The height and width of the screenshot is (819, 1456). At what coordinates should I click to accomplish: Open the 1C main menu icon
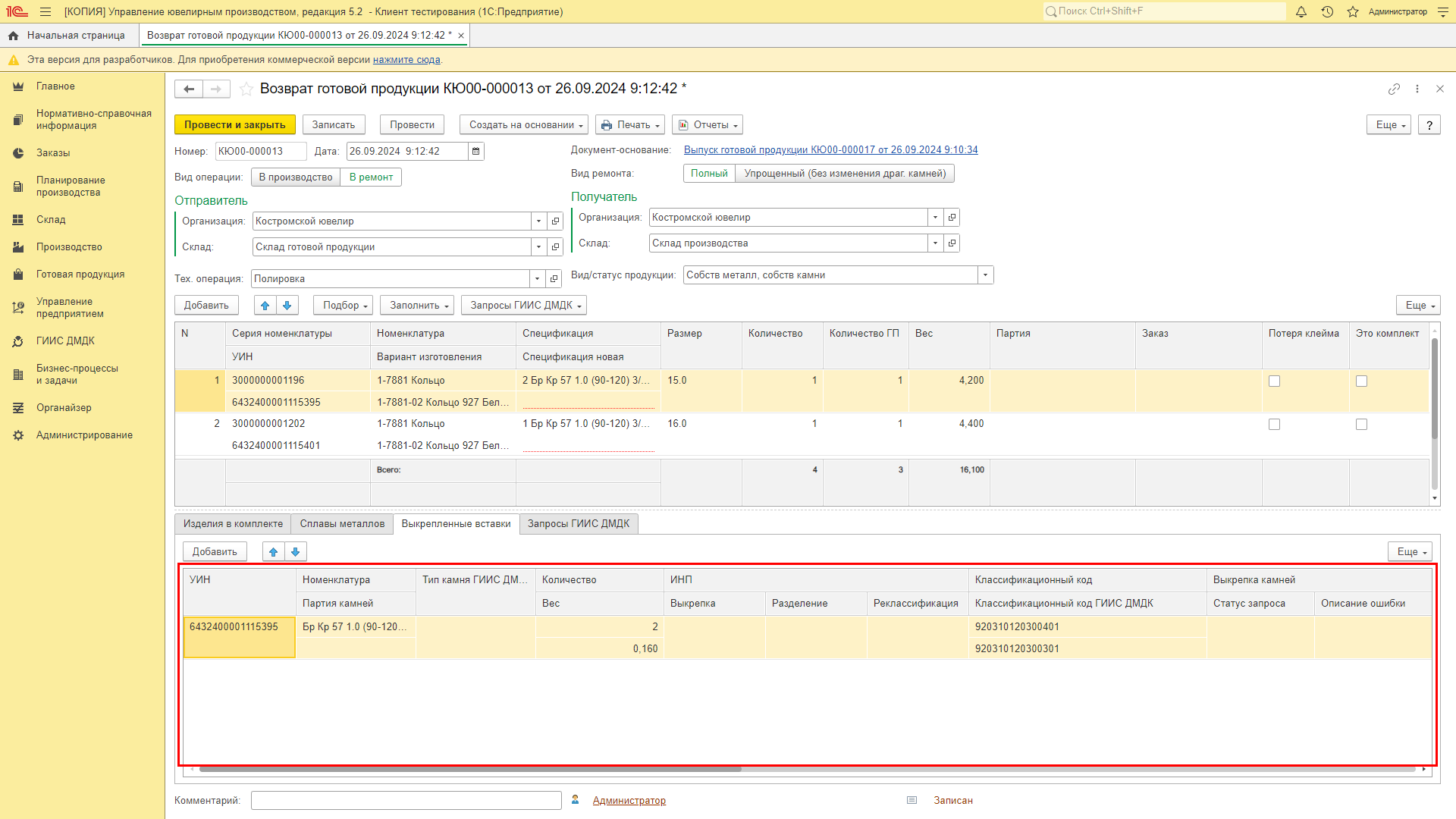(x=17, y=11)
